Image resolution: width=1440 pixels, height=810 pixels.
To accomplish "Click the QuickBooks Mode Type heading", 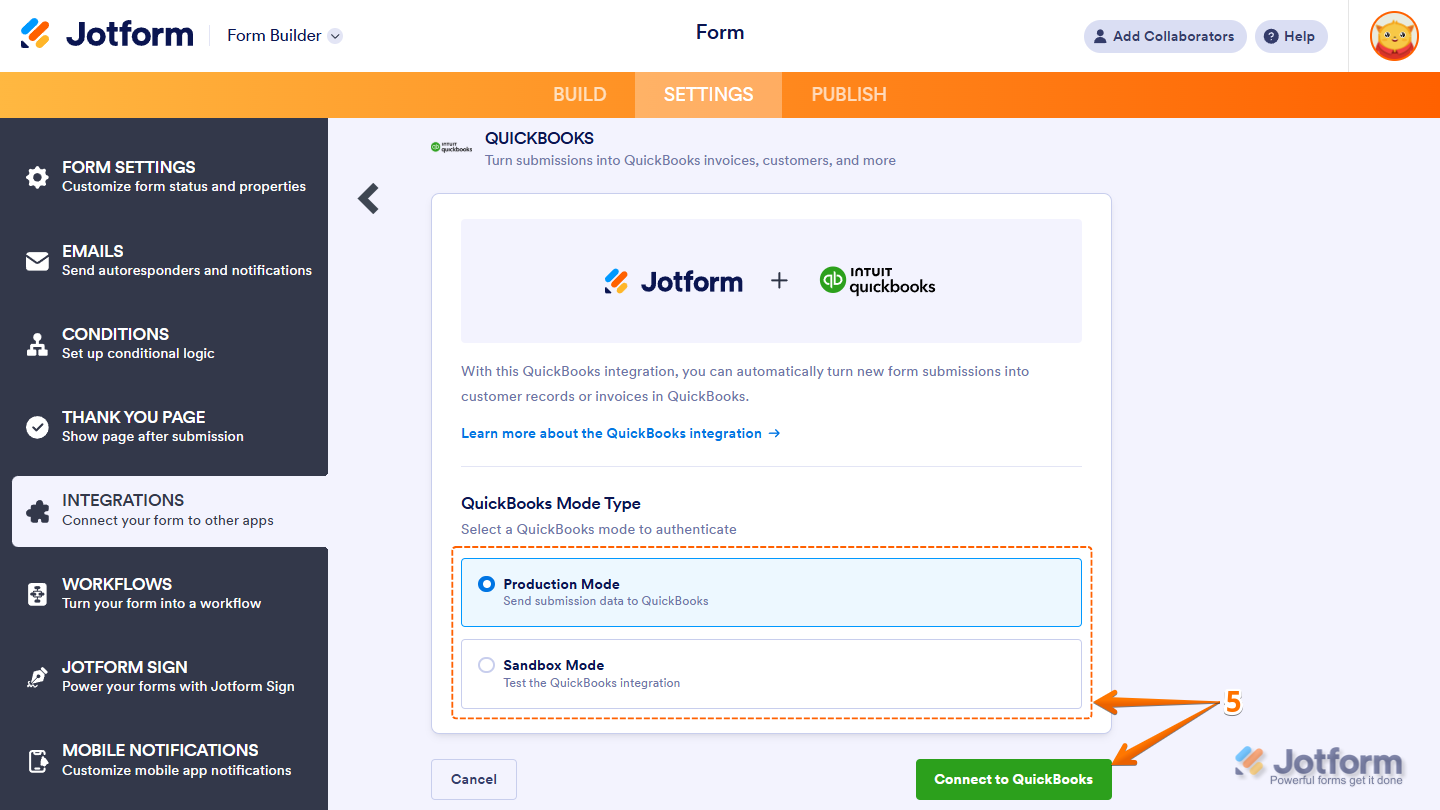I will tap(551, 503).
